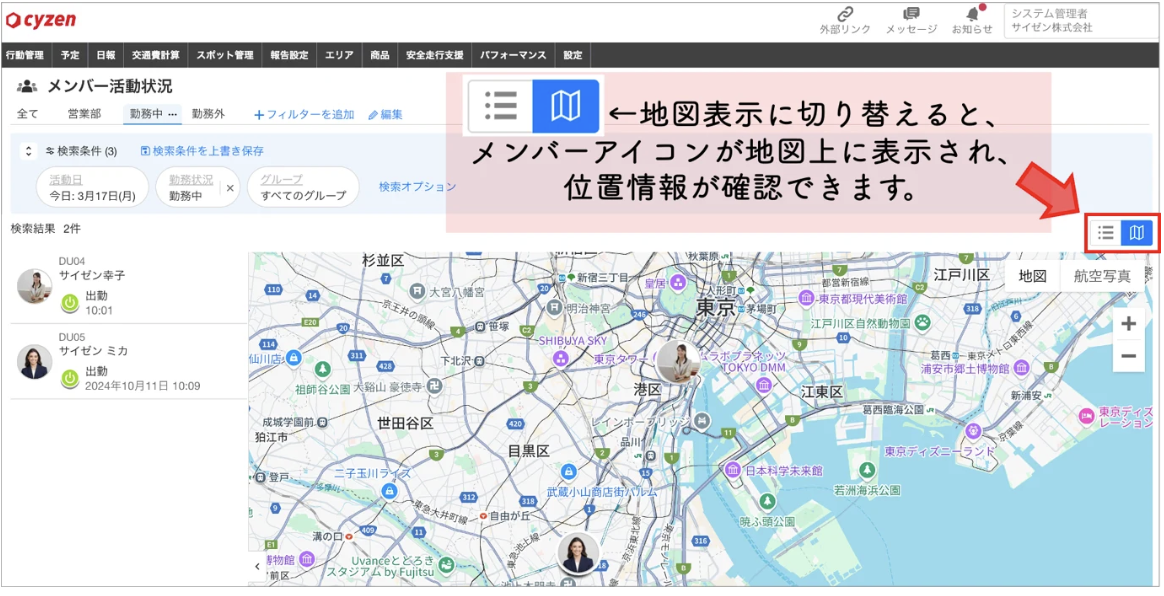Image resolution: width=1164 pixels, height=596 pixels.
Task: Click 検索結果 2件 count text
Action: pyautogui.click(x=45, y=229)
